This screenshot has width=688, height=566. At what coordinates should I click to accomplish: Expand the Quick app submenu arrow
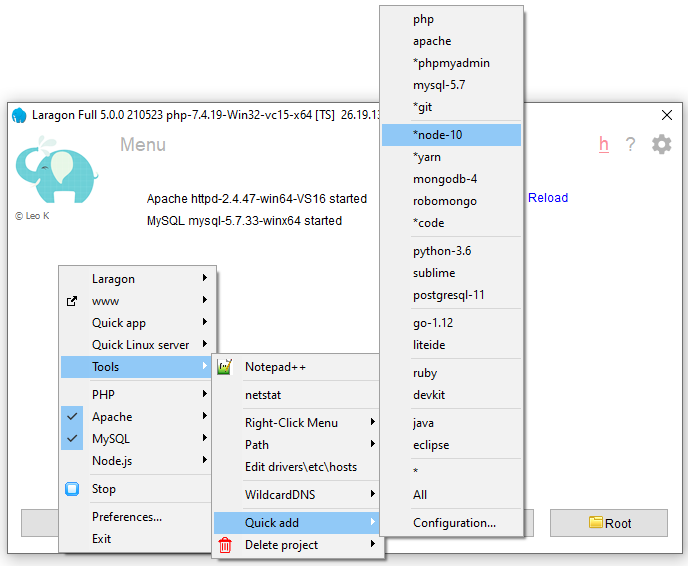[204, 322]
